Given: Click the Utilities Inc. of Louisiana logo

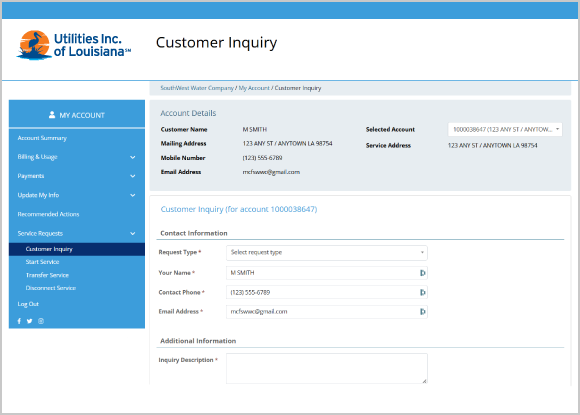Looking at the screenshot, I should (74, 45).
